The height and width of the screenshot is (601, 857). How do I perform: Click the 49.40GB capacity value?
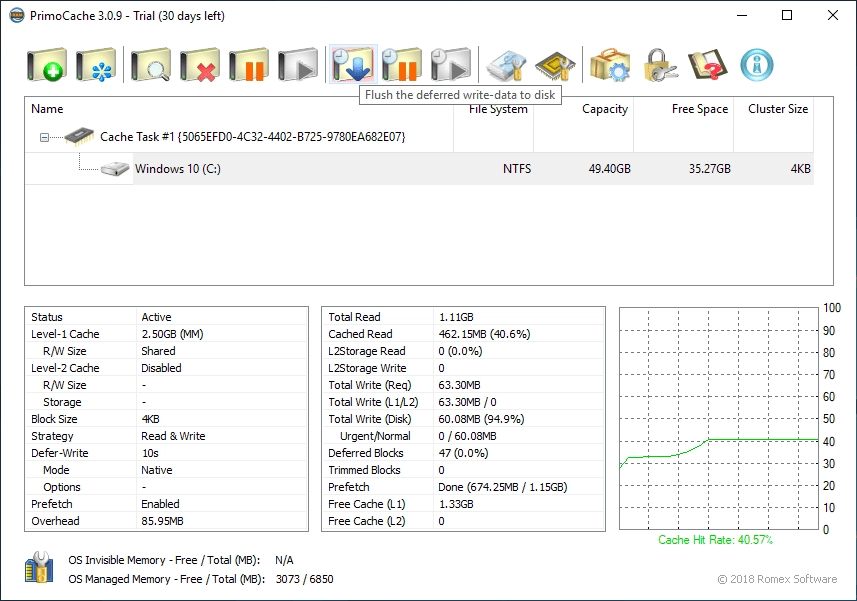pyautogui.click(x=609, y=169)
